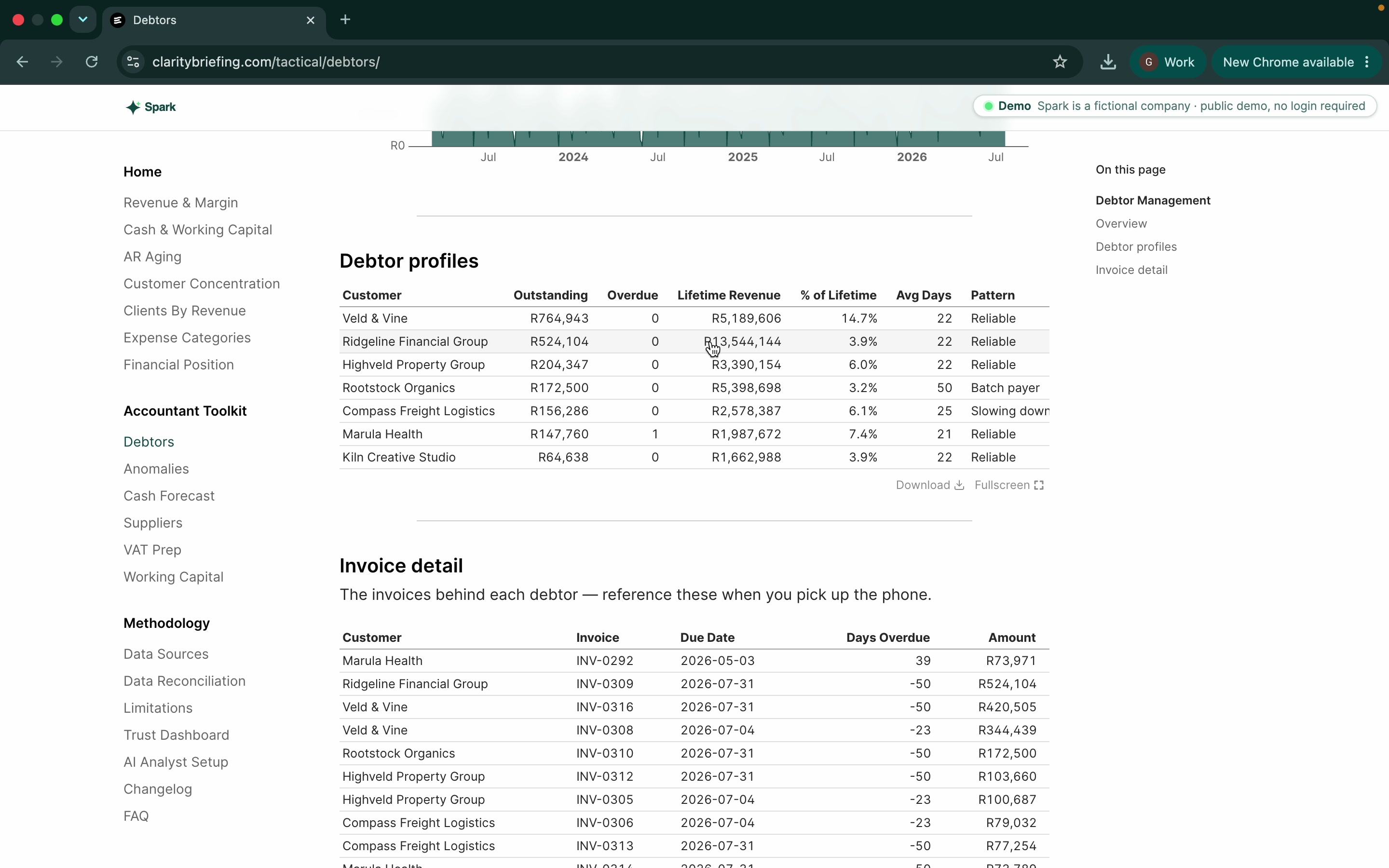Navigate to AR Aging in sidebar

[x=152, y=257]
